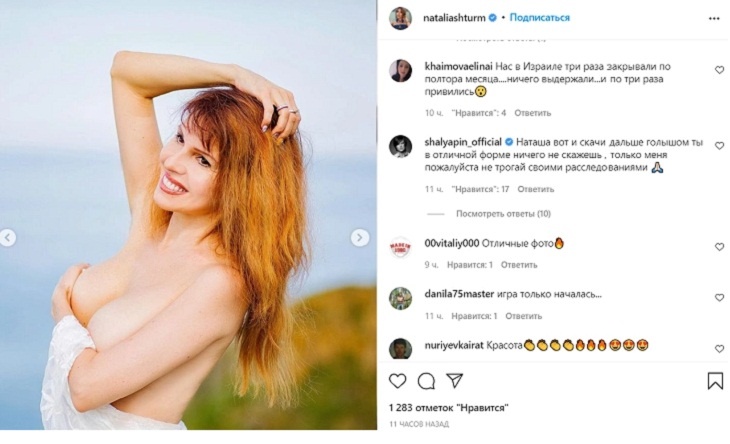
Task: Open comments via the speech bubble icon
Action: [x=426, y=381]
